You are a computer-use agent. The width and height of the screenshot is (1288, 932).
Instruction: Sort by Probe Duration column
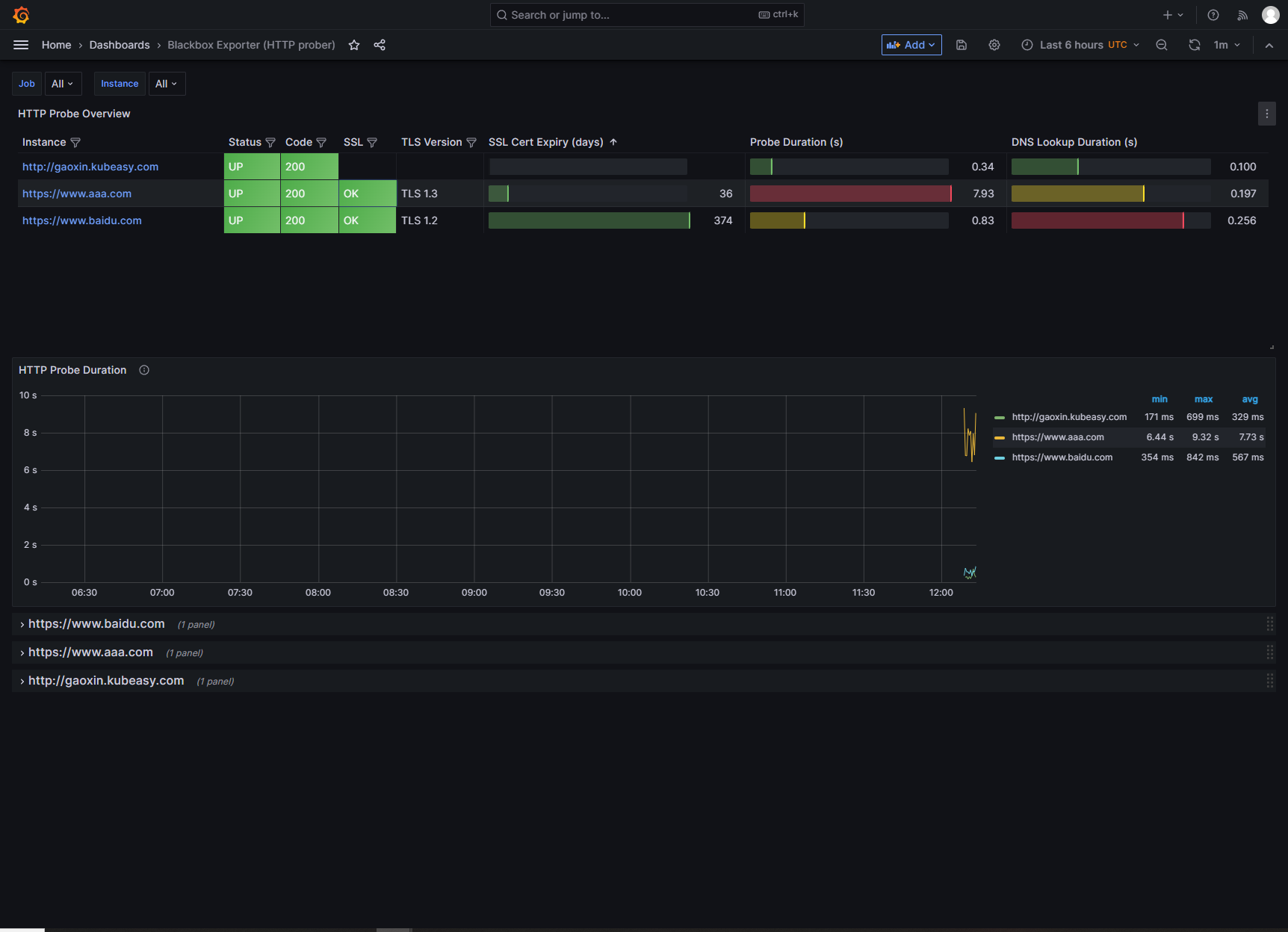[x=796, y=142]
